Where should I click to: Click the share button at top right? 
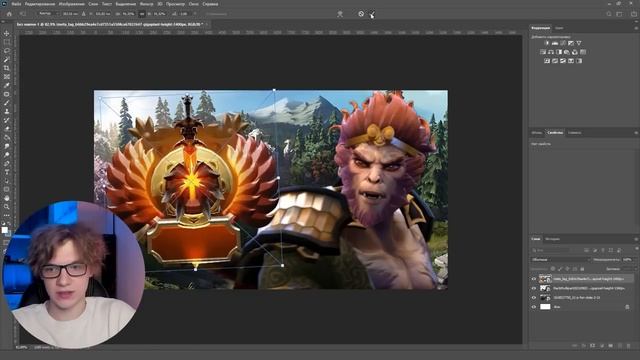coord(633,14)
